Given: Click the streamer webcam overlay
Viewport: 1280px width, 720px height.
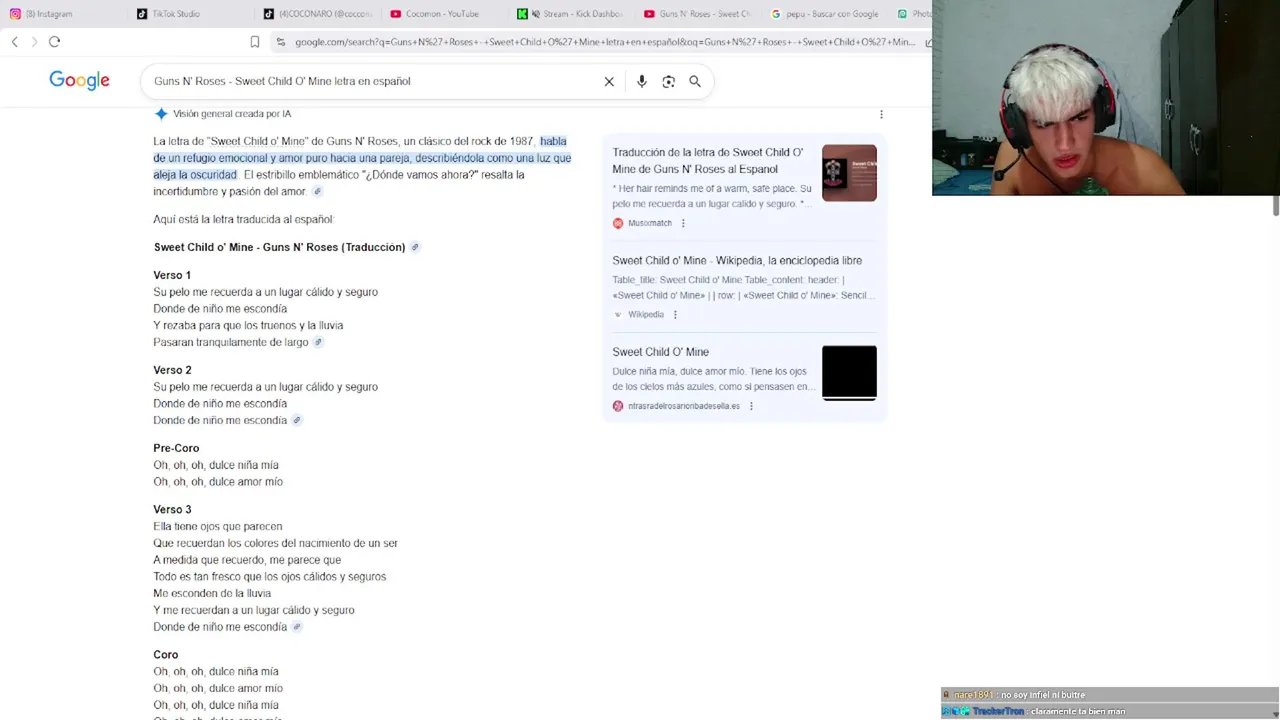Looking at the screenshot, I should click(x=1106, y=98).
